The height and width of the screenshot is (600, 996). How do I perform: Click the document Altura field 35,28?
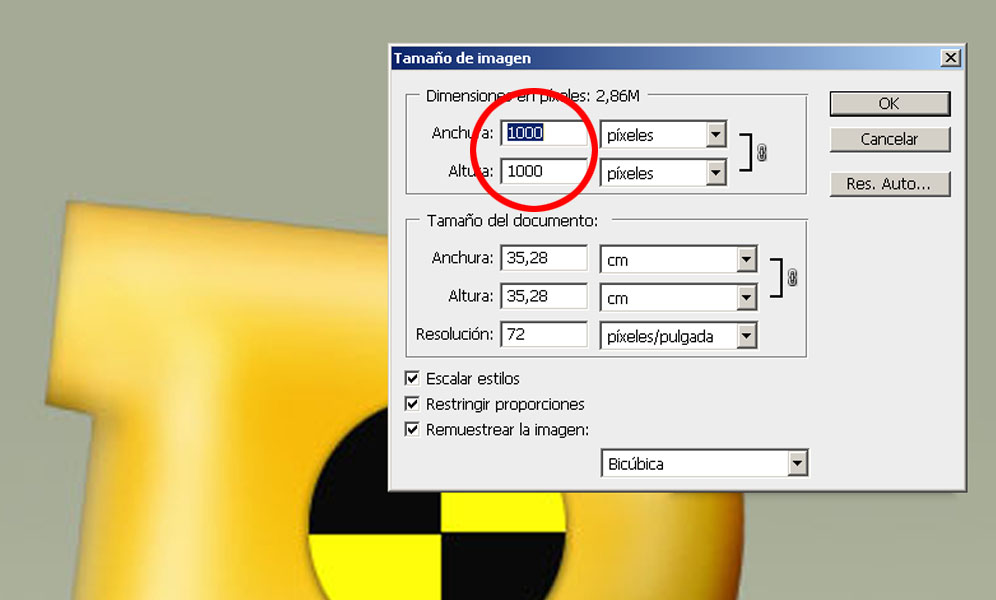[x=544, y=297]
